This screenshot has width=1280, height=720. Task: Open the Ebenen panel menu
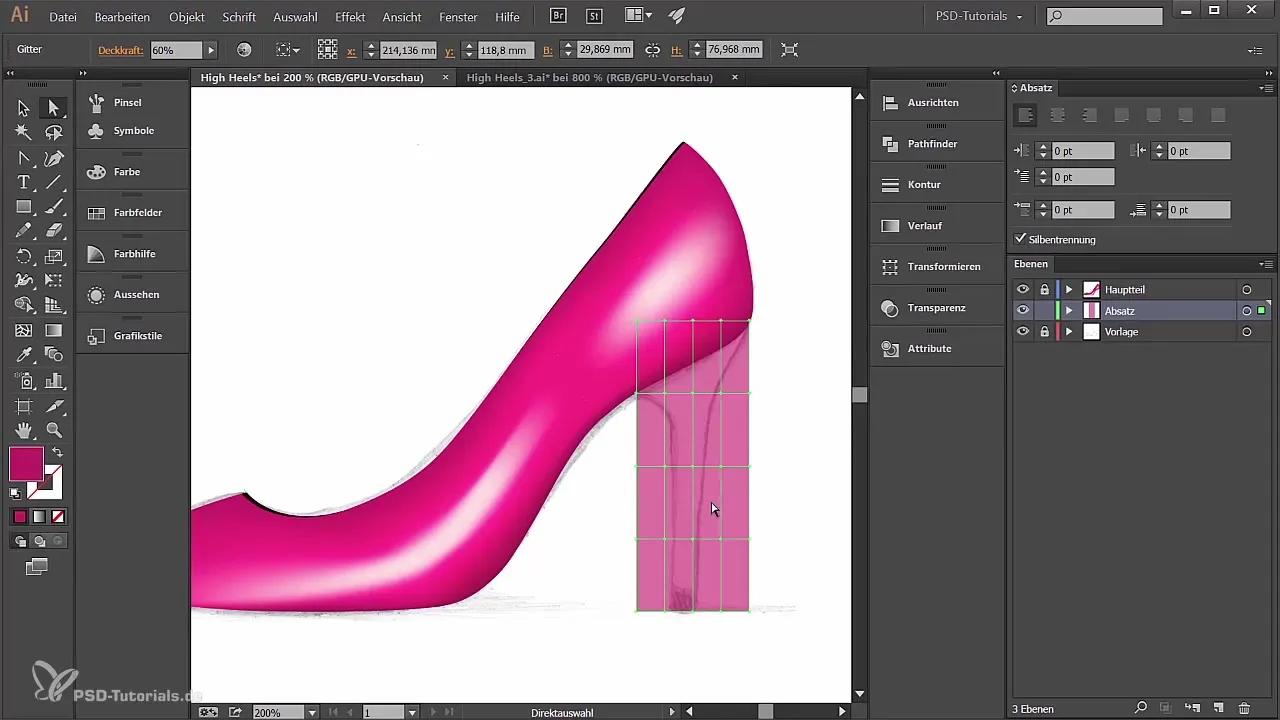tap(1265, 264)
